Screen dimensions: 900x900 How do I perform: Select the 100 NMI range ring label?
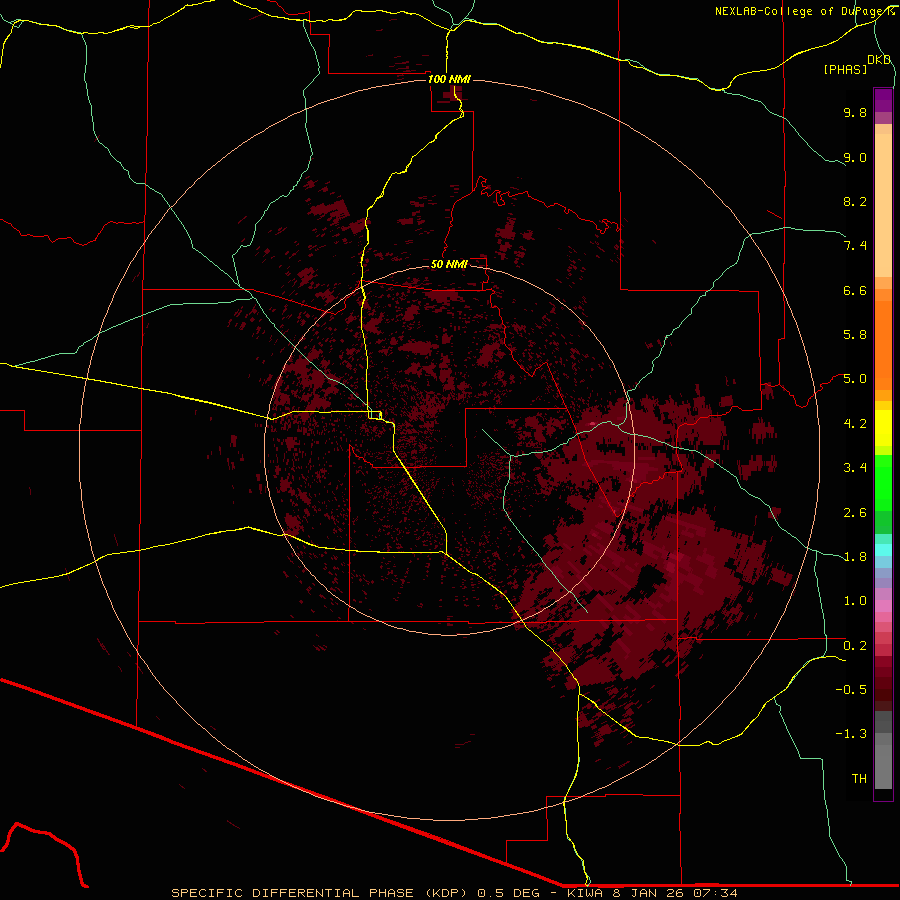click(449, 79)
